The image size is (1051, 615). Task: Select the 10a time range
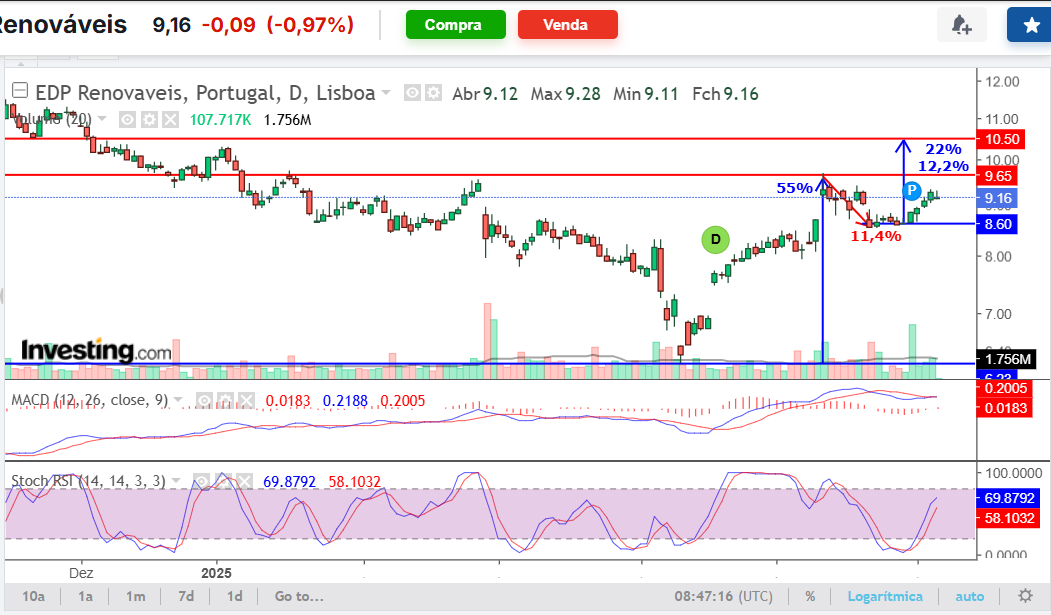coord(33,596)
